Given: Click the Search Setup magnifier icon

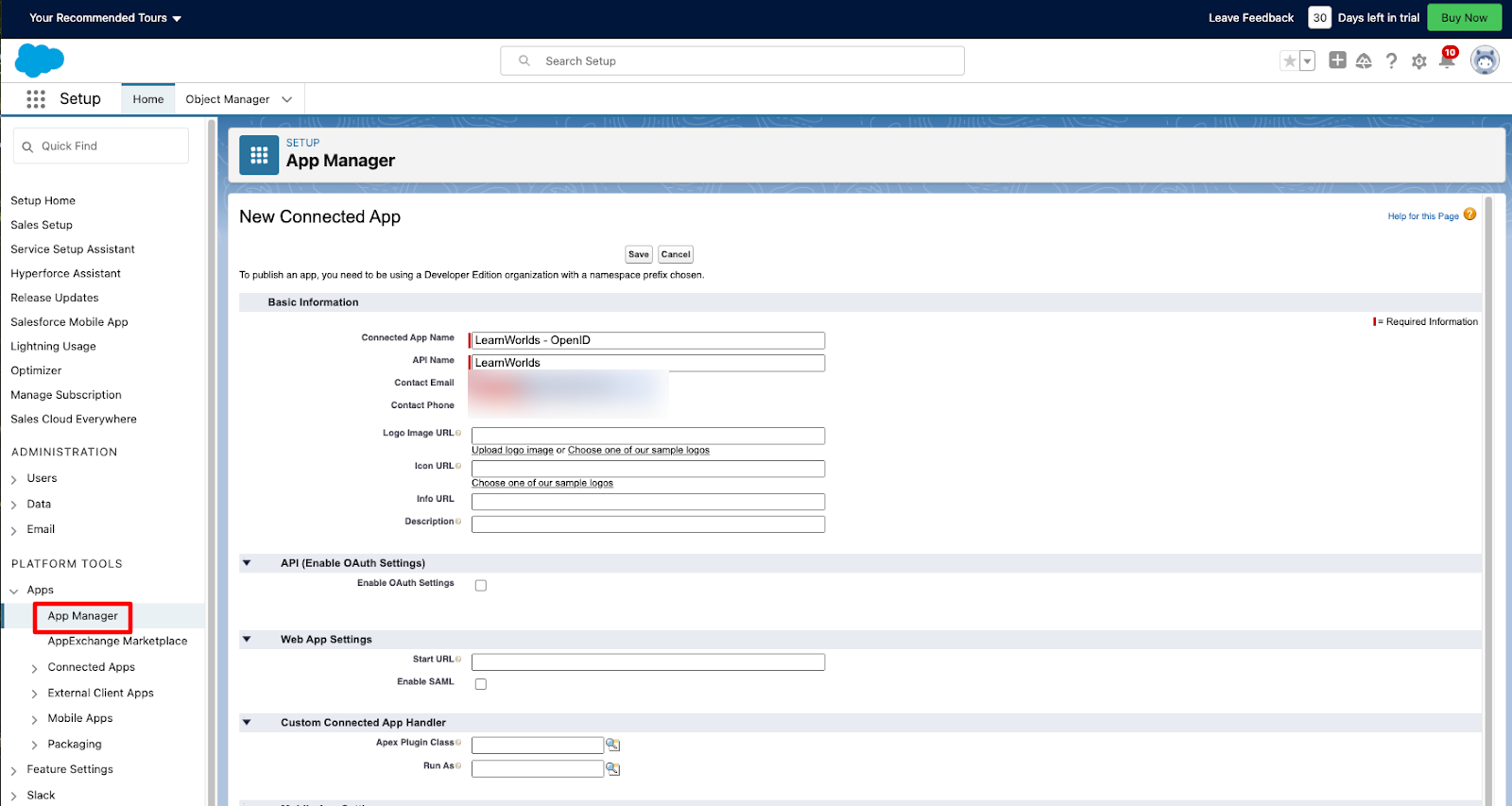Looking at the screenshot, I should [524, 60].
